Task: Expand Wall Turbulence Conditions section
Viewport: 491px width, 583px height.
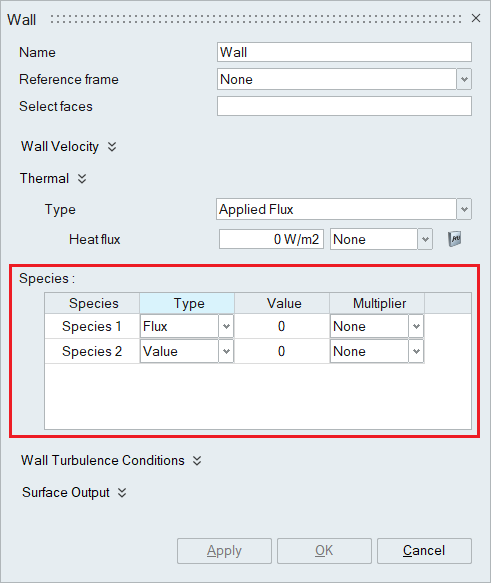Action: (197, 461)
